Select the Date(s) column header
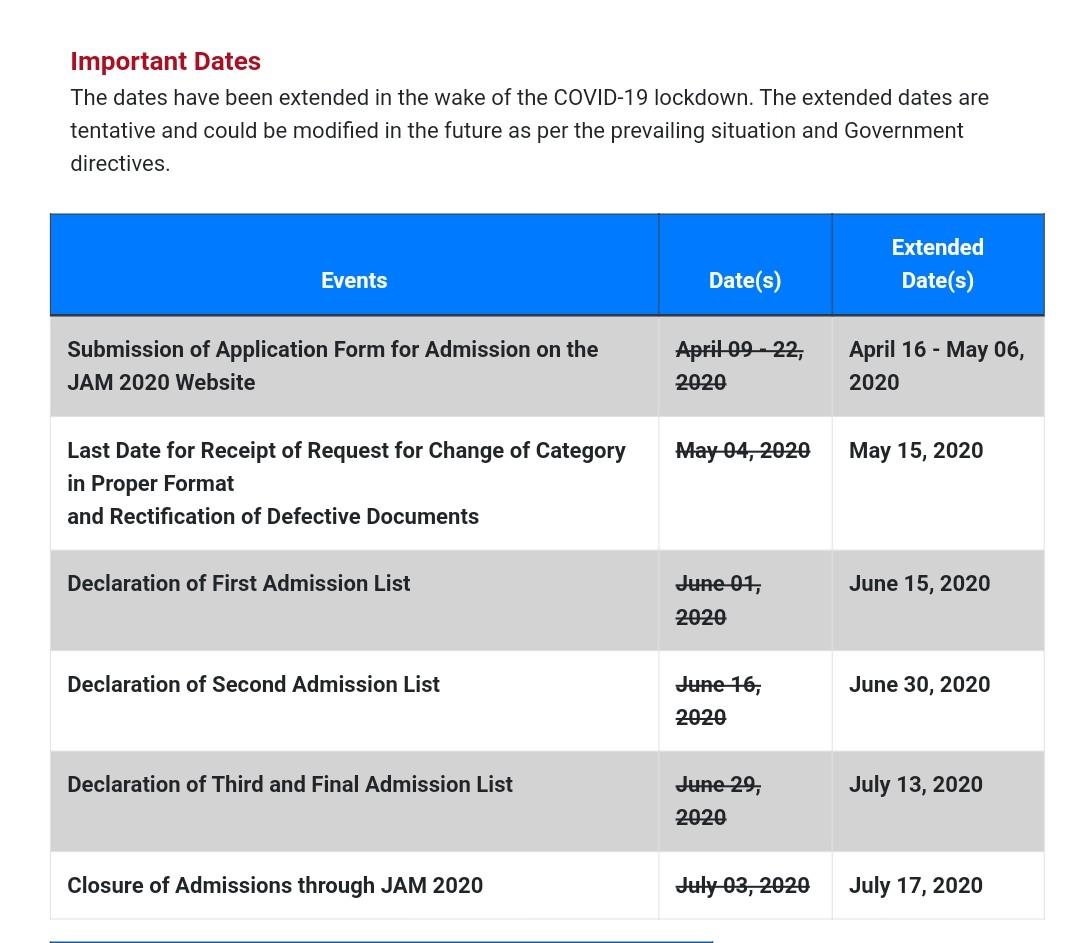1068x943 pixels. [x=745, y=280]
